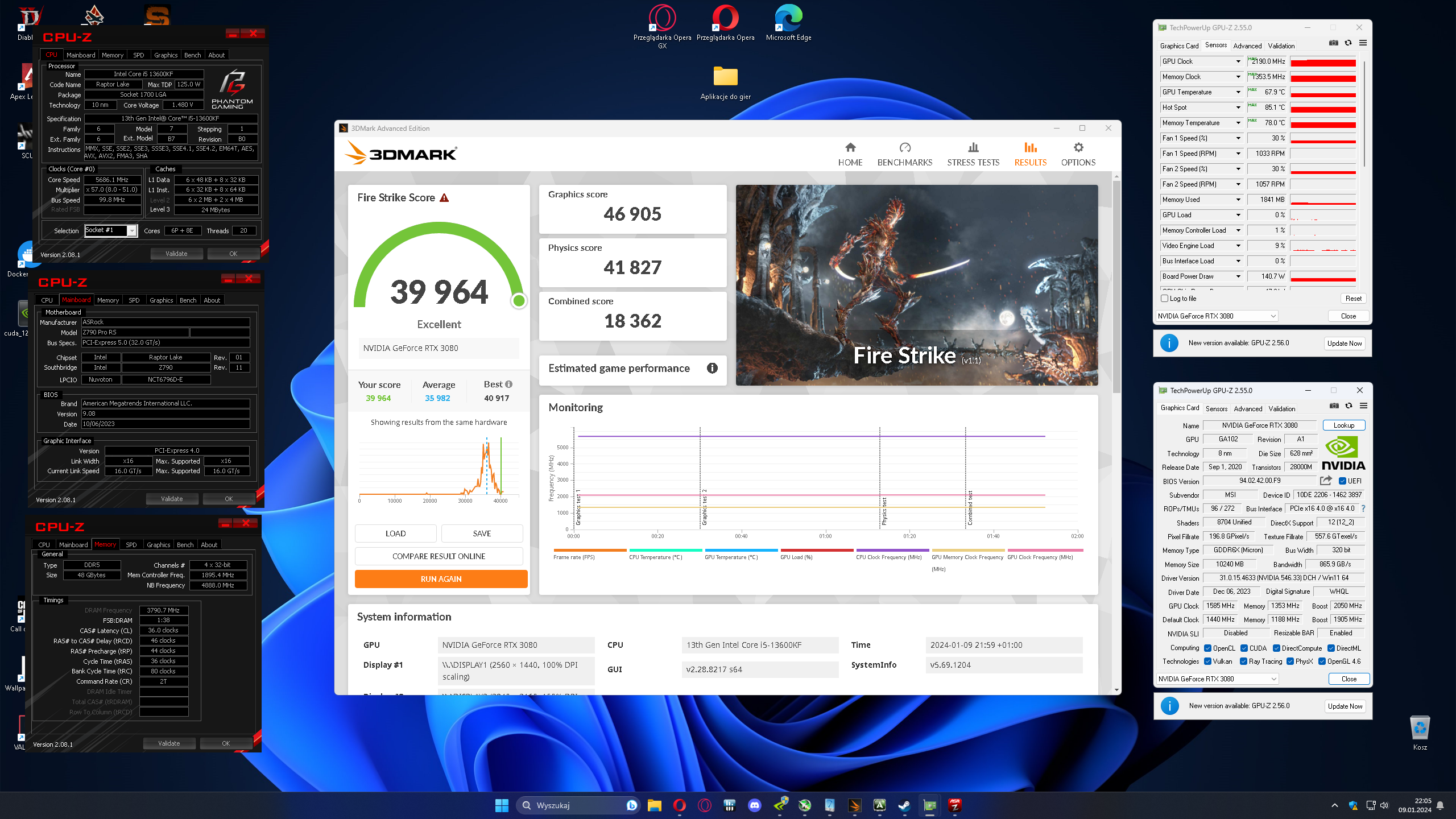Click the Fire Strike score gauge indicator

tap(519, 300)
